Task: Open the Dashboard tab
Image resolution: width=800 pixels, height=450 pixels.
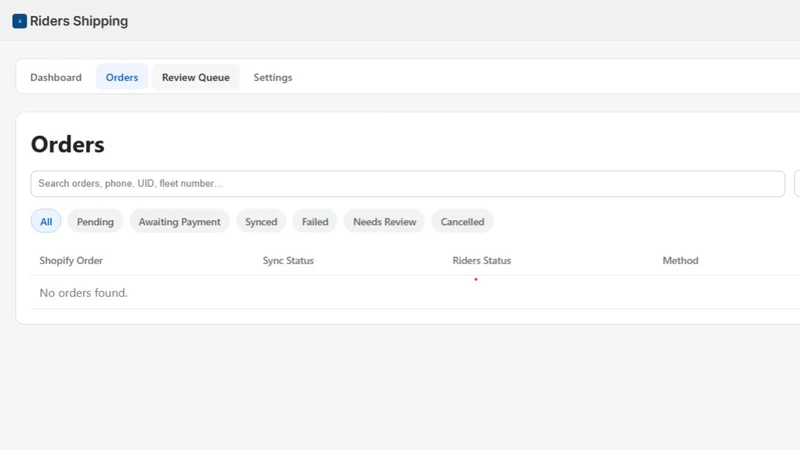Action: click(x=56, y=77)
